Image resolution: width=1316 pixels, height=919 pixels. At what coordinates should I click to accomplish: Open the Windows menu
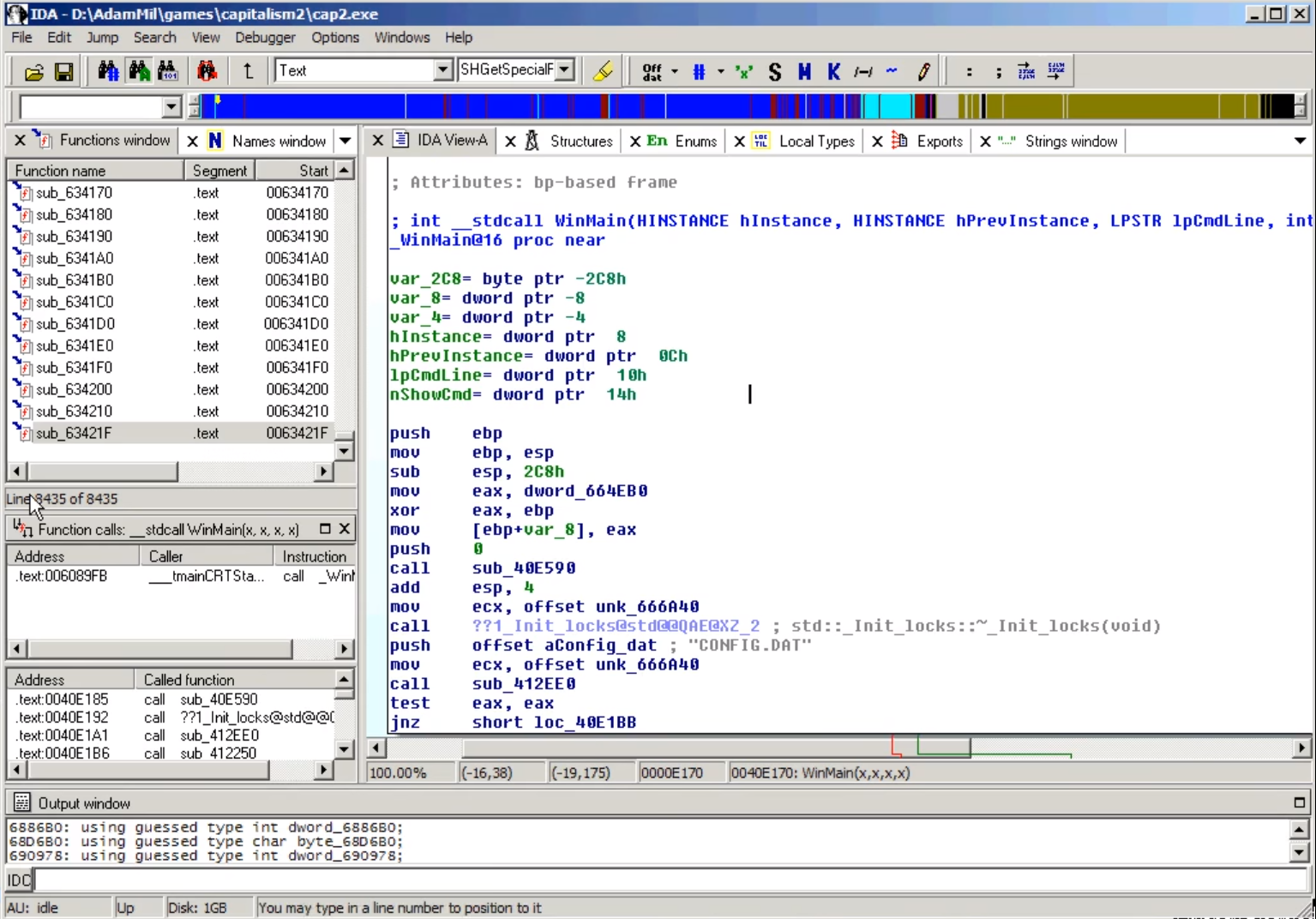pos(402,37)
